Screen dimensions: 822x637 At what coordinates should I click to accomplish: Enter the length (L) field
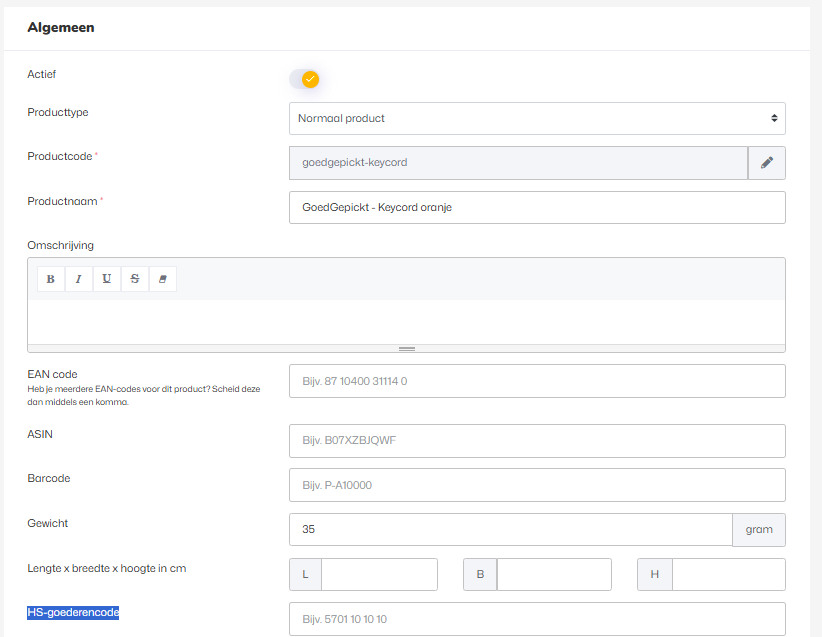pos(379,575)
